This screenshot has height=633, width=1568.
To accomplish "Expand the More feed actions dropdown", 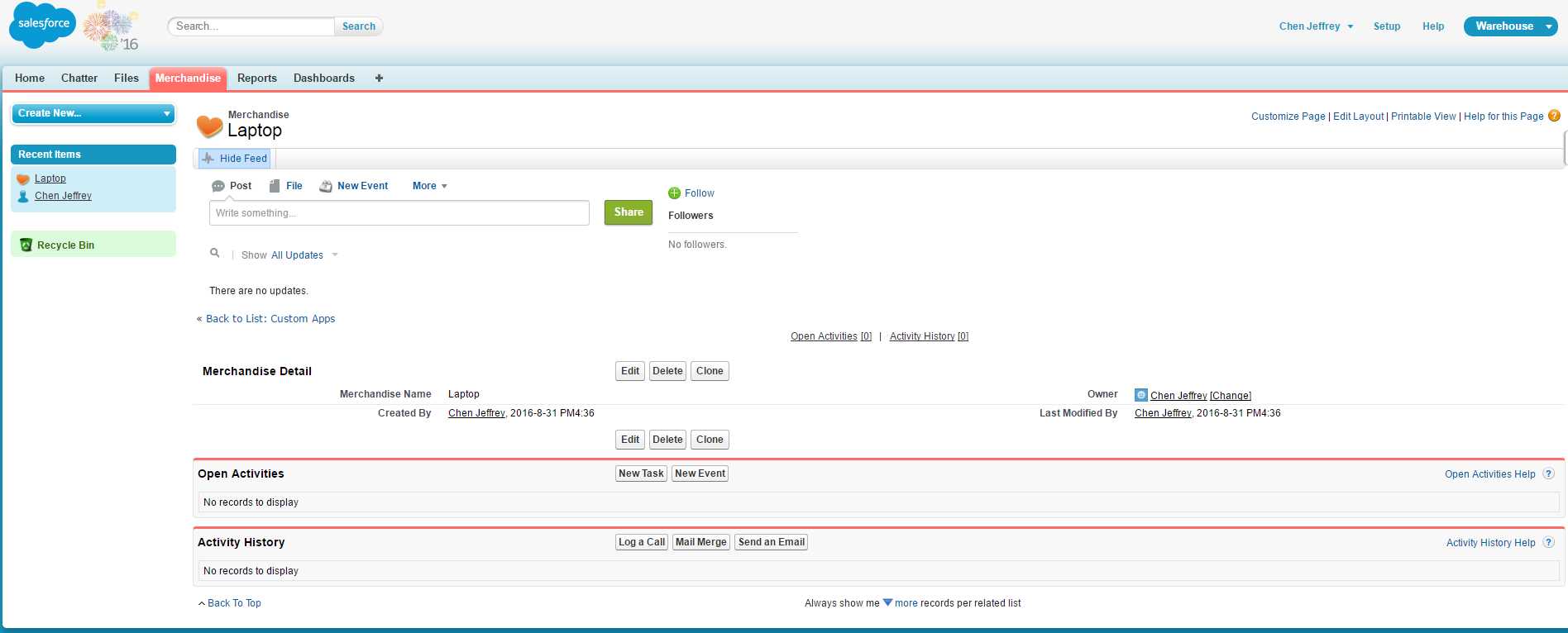I will pos(430,186).
